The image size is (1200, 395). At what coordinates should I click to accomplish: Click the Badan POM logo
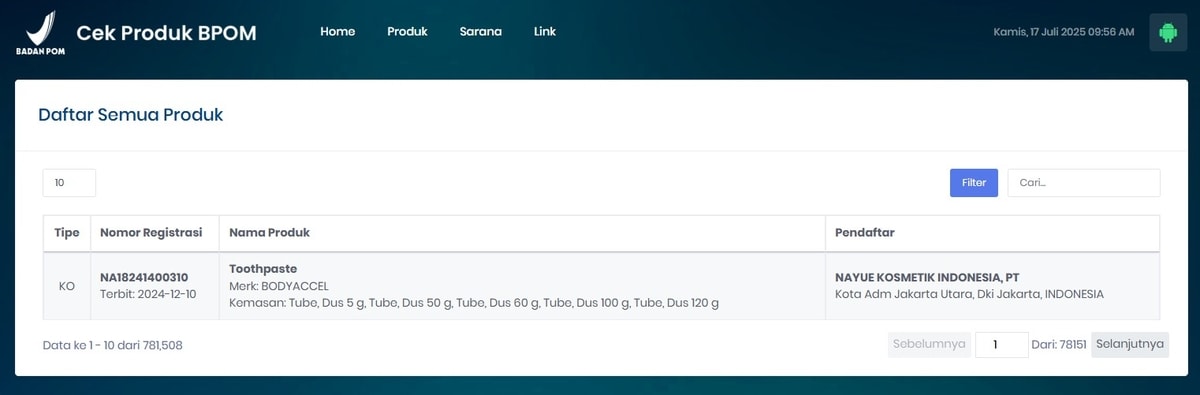(x=40, y=33)
